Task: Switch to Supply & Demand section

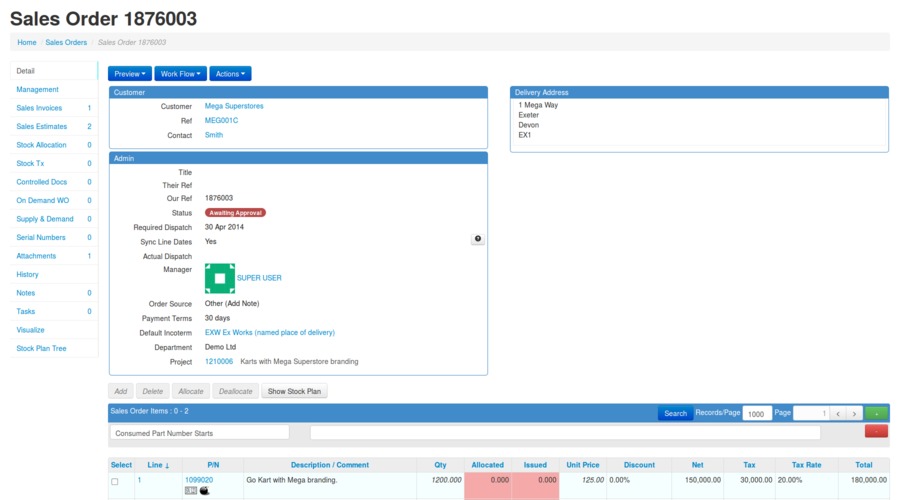Action: click(x=45, y=219)
